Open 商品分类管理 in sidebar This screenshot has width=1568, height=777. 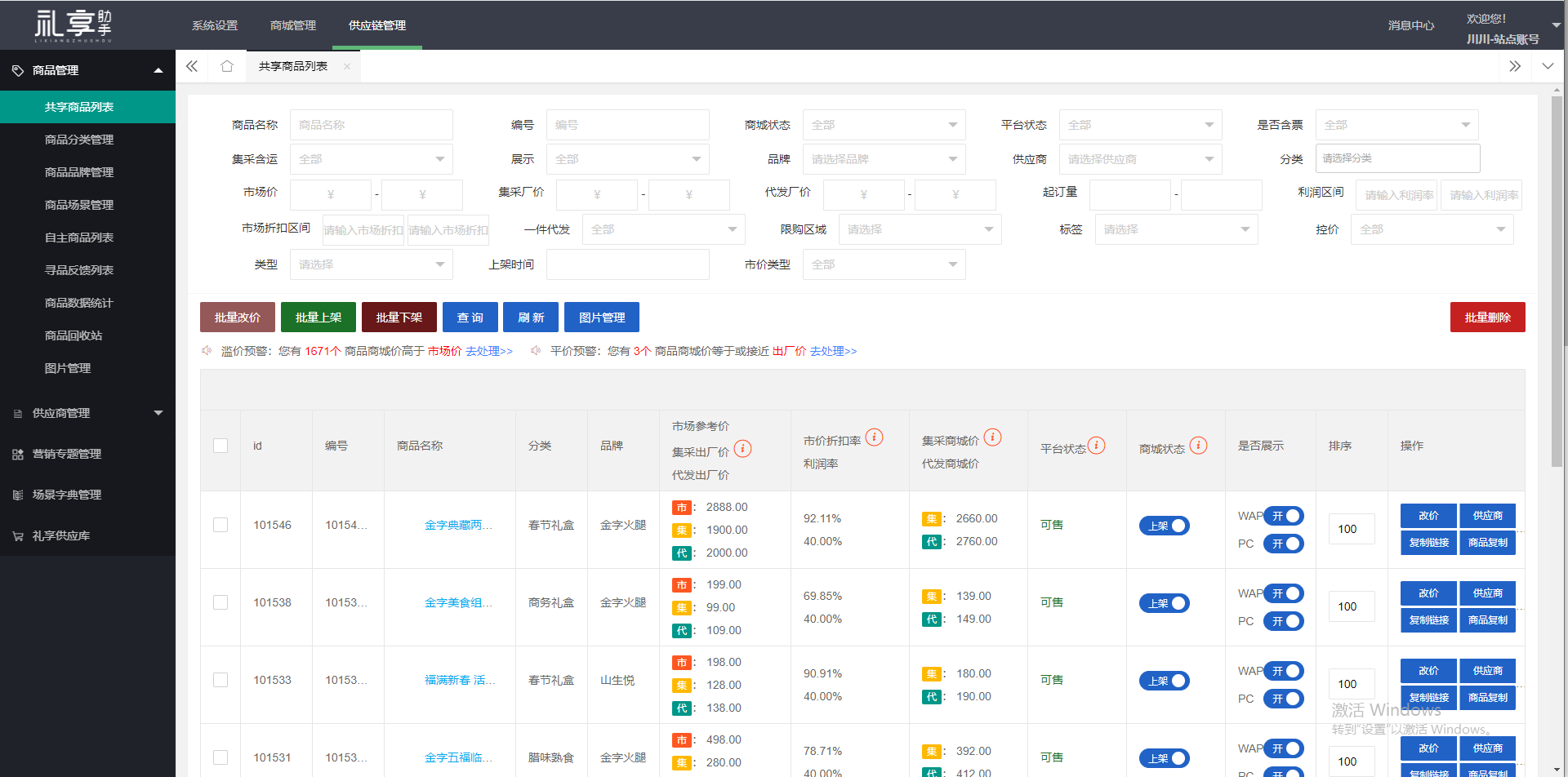coord(87,140)
